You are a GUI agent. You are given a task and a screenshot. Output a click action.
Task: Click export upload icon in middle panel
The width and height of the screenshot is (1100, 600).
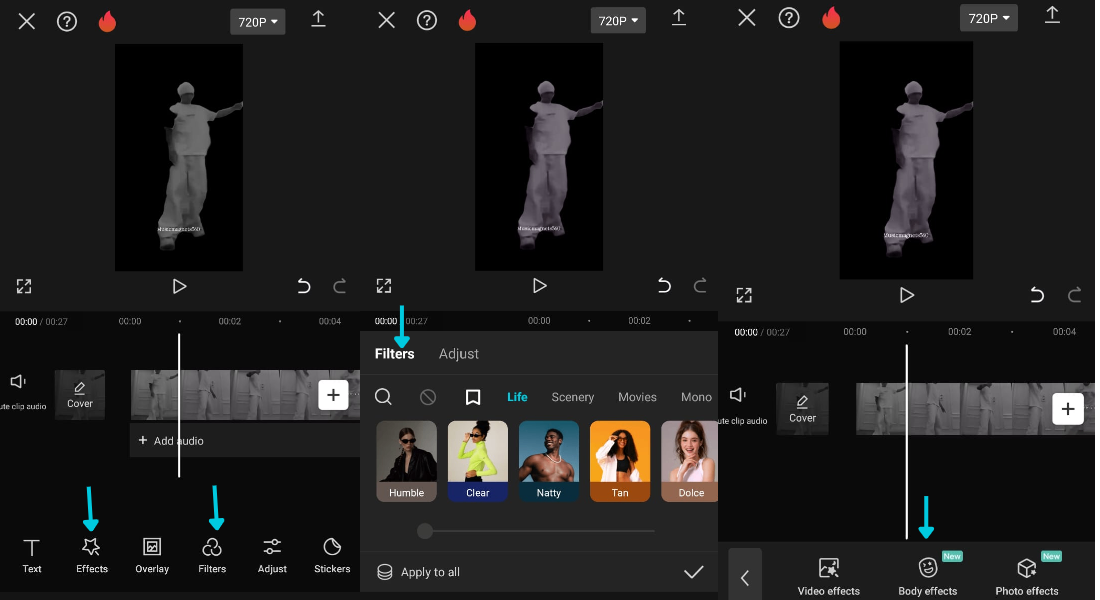pyautogui.click(x=679, y=18)
